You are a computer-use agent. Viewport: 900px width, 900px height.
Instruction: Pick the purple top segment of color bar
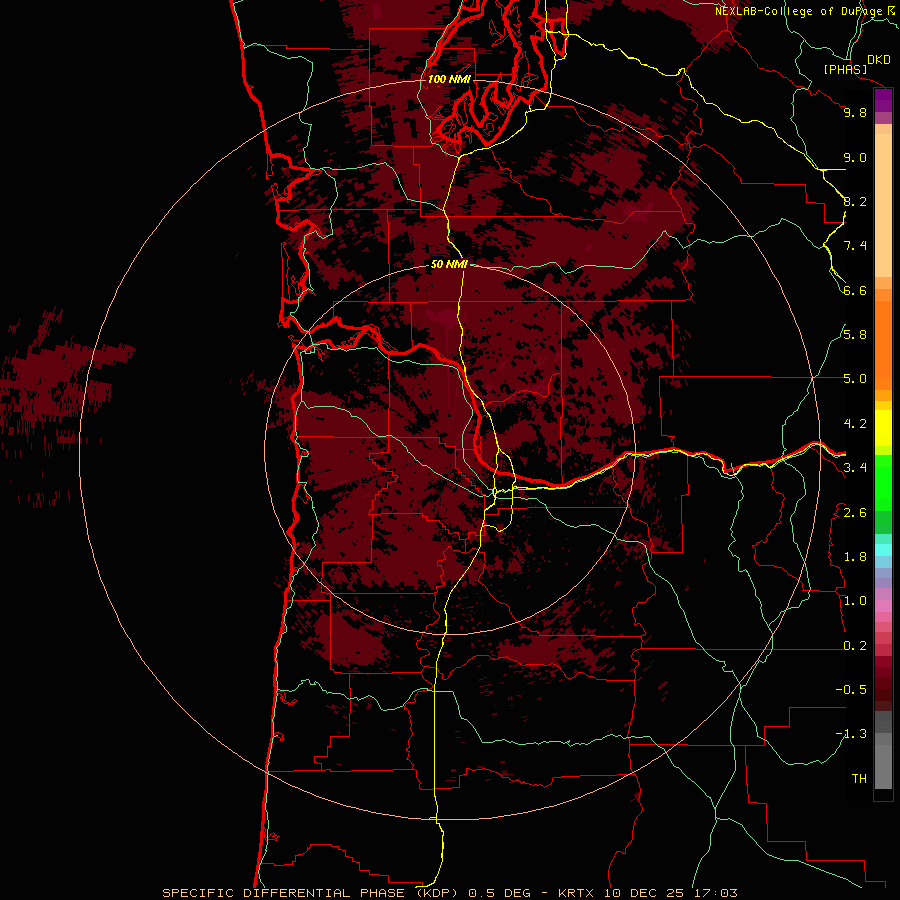point(883,100)
